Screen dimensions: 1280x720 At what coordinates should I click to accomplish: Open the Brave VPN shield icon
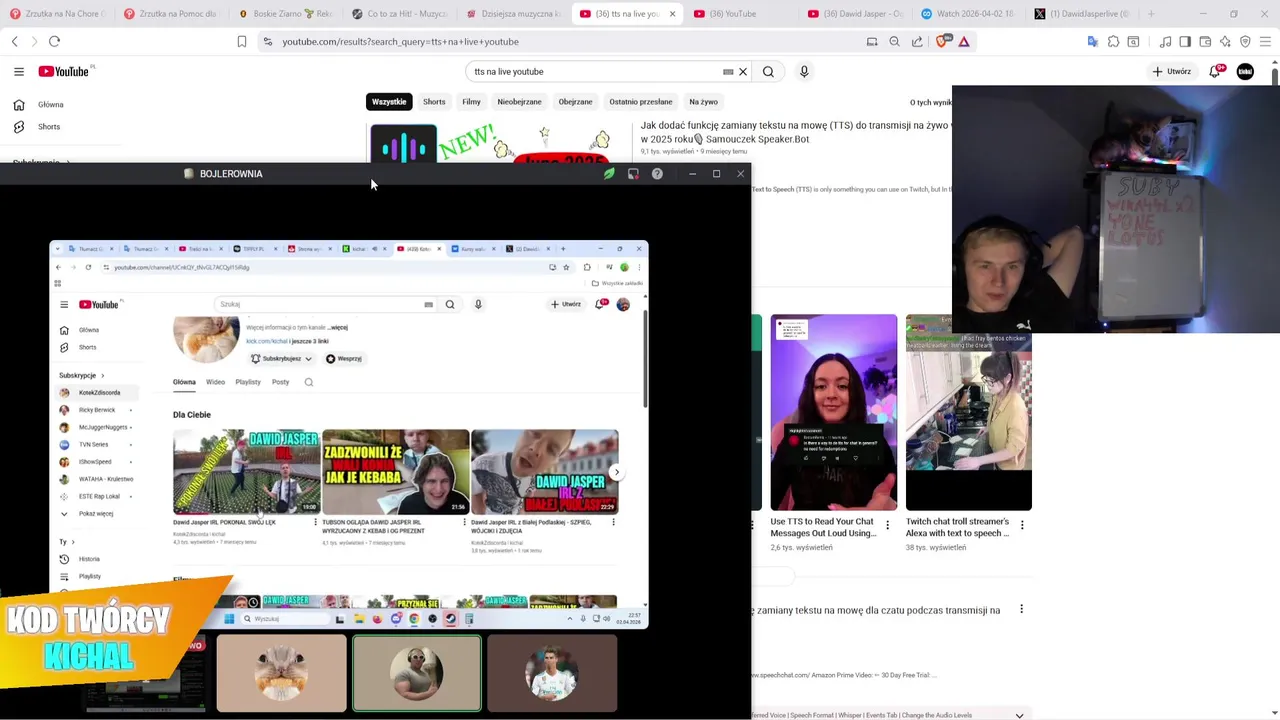pyautogui.click(x=1245, y=41)
